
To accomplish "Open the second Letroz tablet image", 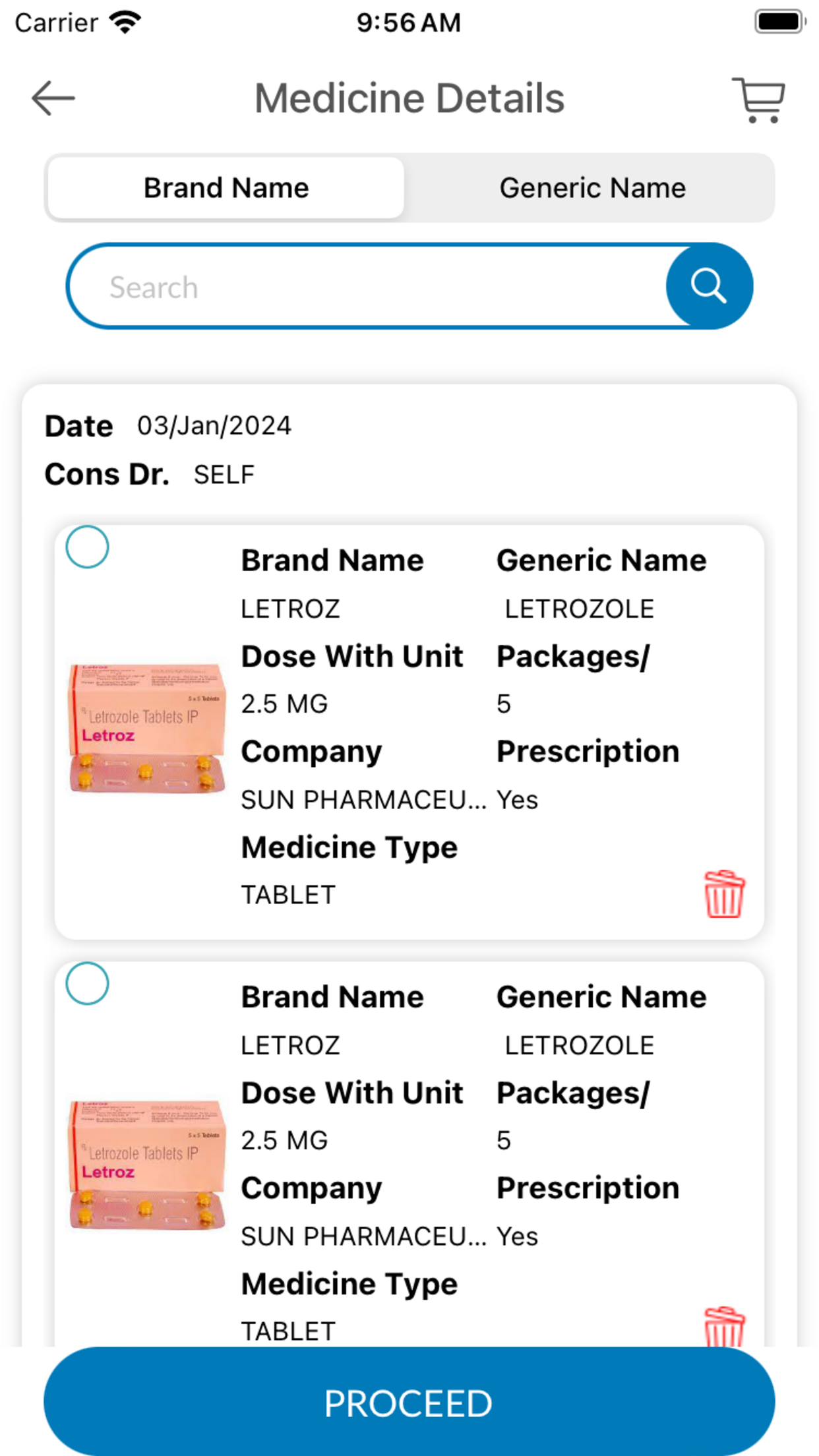I will (147, 1165).
